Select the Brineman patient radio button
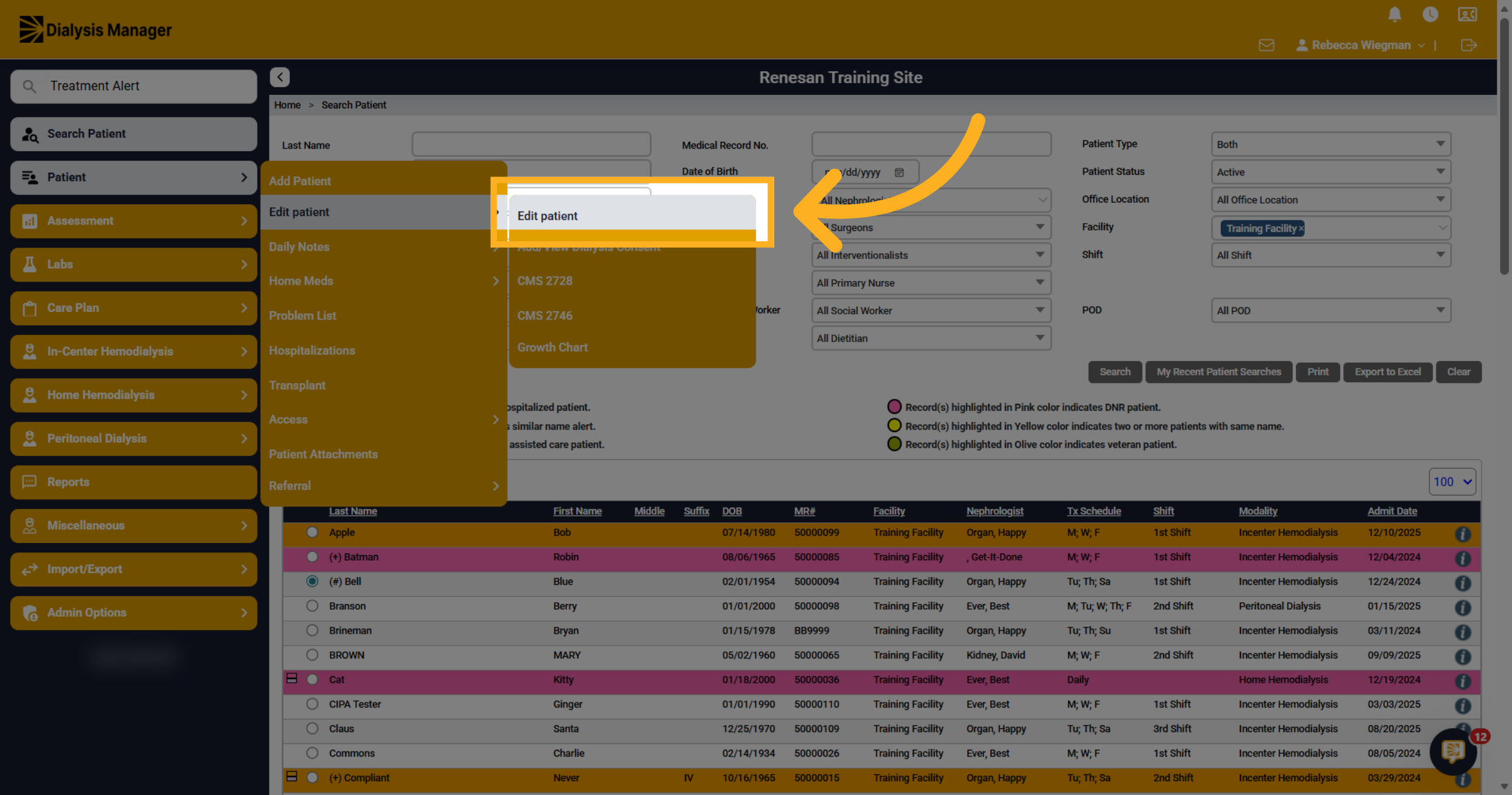Screen dimensions: 1512x795 coord(312,631)
